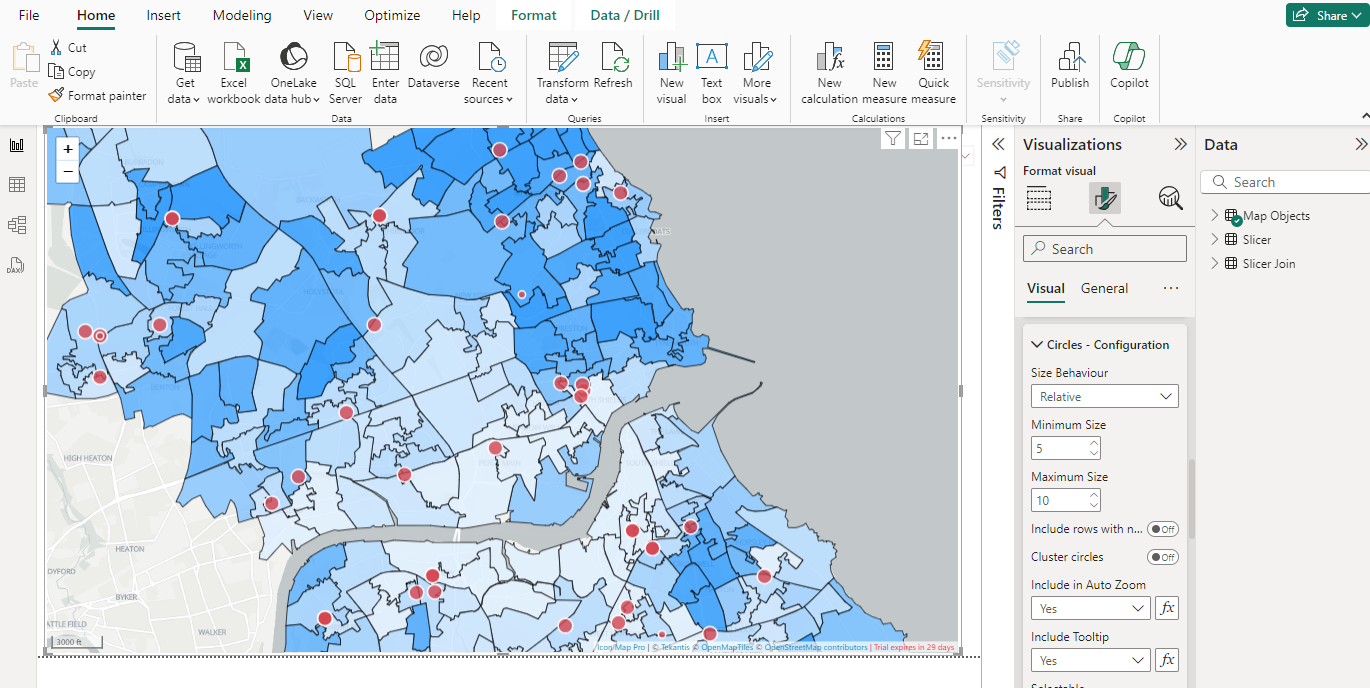Open the Modeling ribbon tab

pyautogui.click(x=241, y=15)
